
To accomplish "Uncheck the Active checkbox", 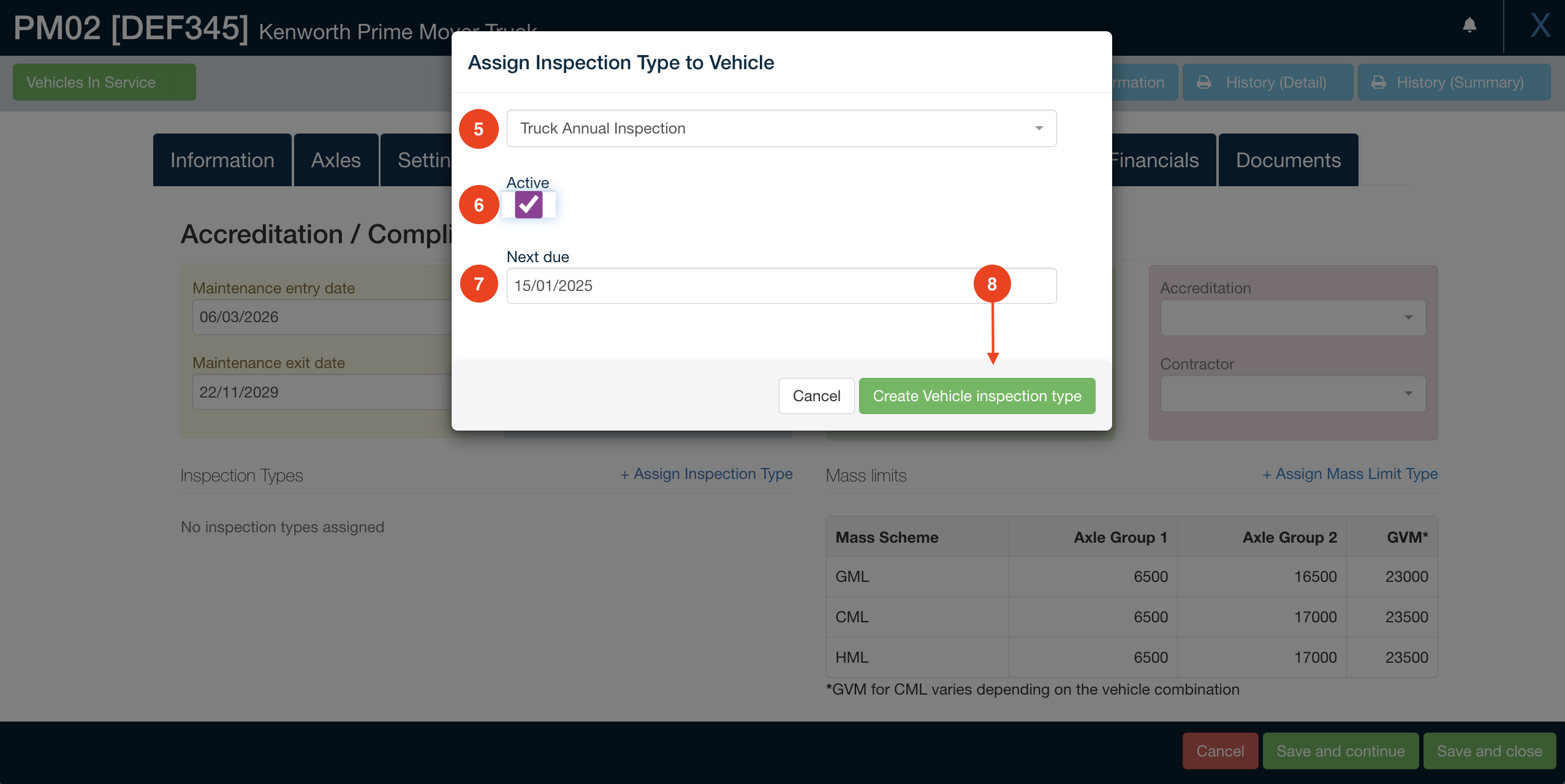I will coord(528,205).
